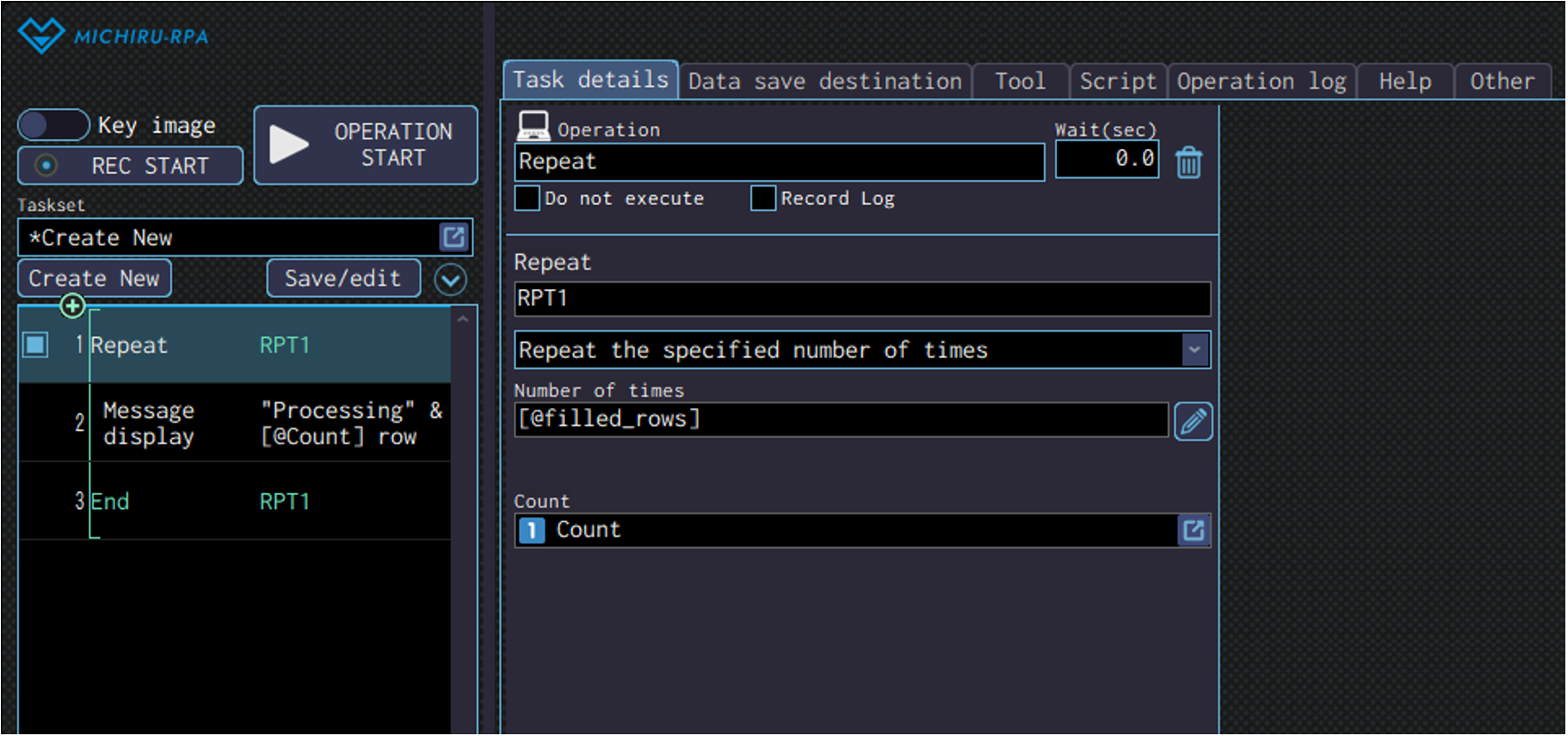
Task: Click the pencil edit icon beside Number of times
Action: tap(1193, 421)
